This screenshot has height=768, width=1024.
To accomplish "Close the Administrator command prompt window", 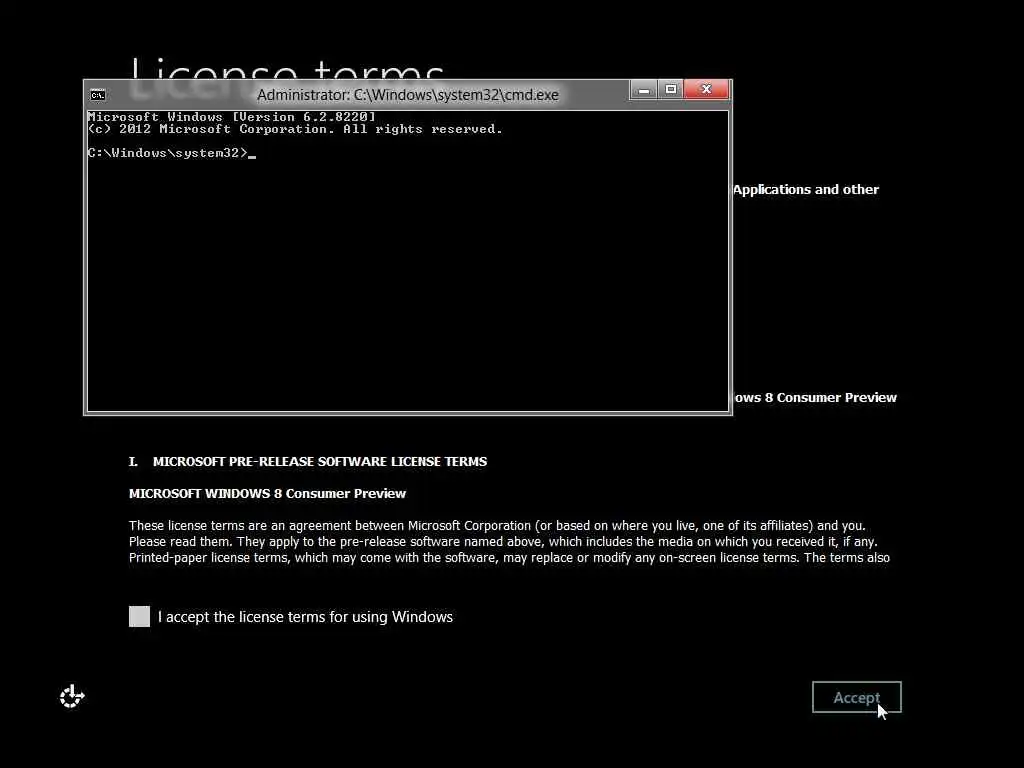I will tap(706, 89).
